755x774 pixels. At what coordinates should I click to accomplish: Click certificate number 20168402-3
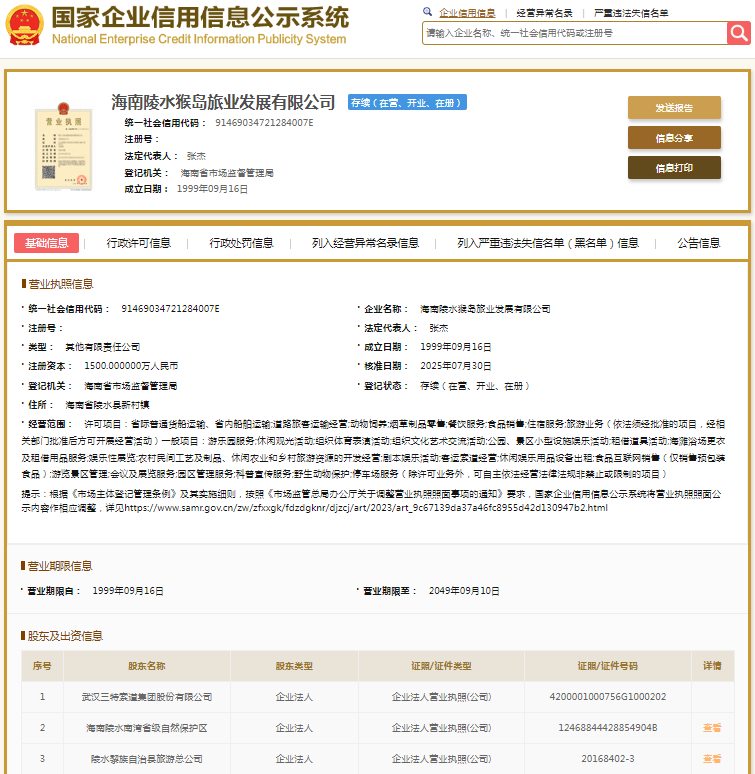point(607,759)
